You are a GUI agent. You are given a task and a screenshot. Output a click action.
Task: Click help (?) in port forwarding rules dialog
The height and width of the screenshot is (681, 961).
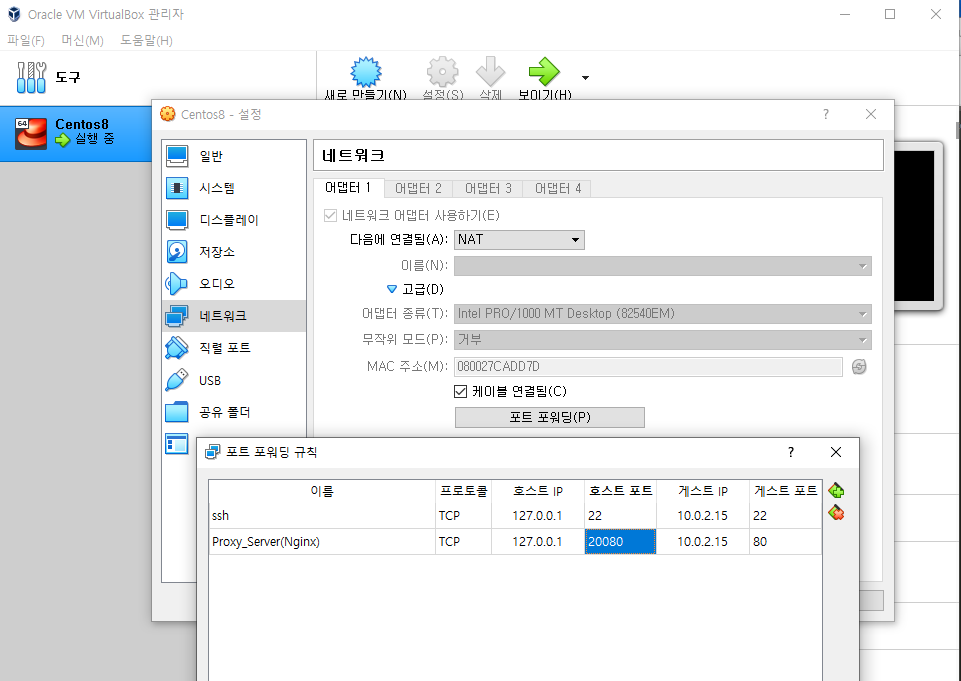(791, 452)
